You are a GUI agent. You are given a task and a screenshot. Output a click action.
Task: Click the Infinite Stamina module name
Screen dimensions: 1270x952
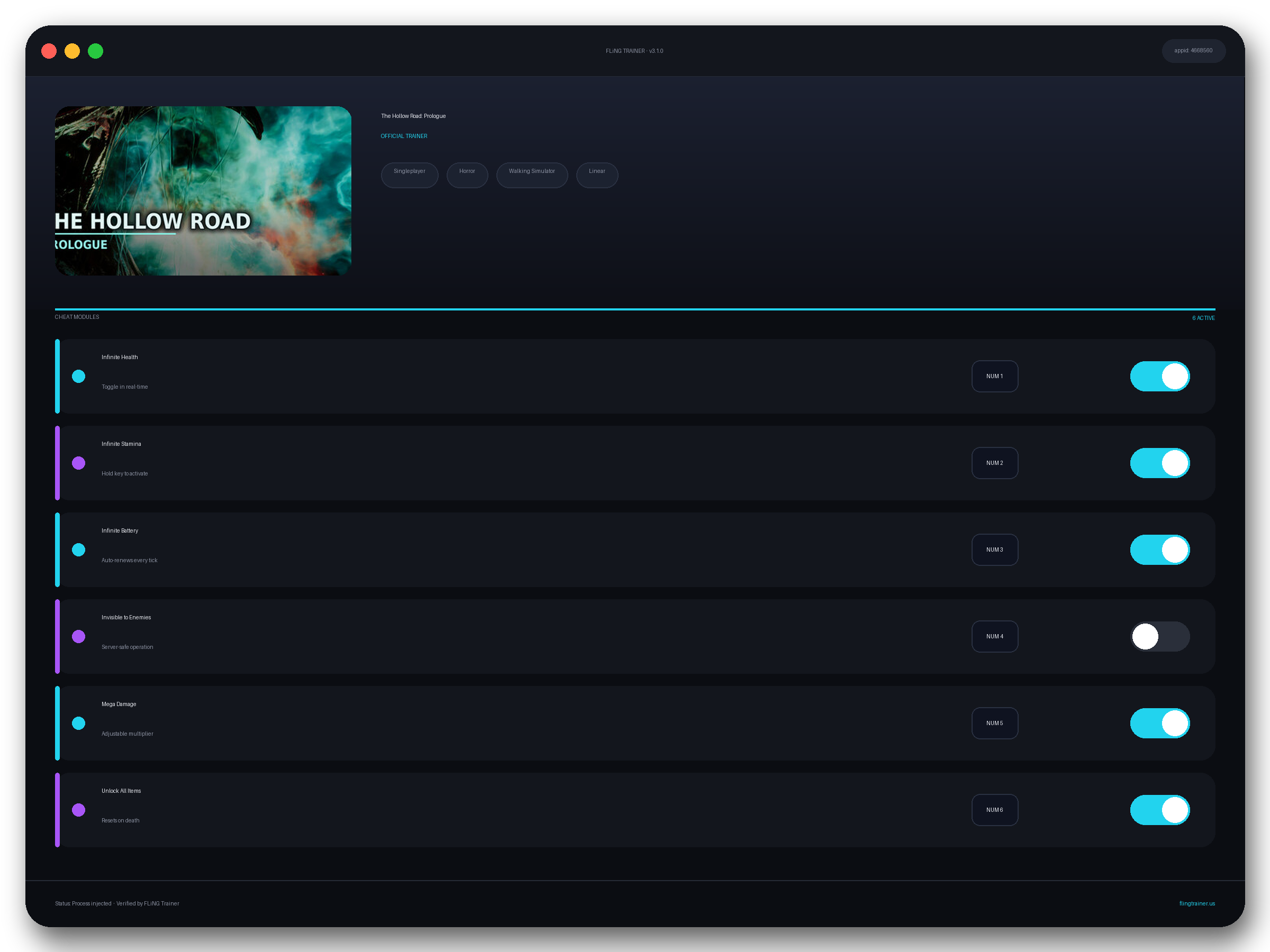(x=121, y=444)
